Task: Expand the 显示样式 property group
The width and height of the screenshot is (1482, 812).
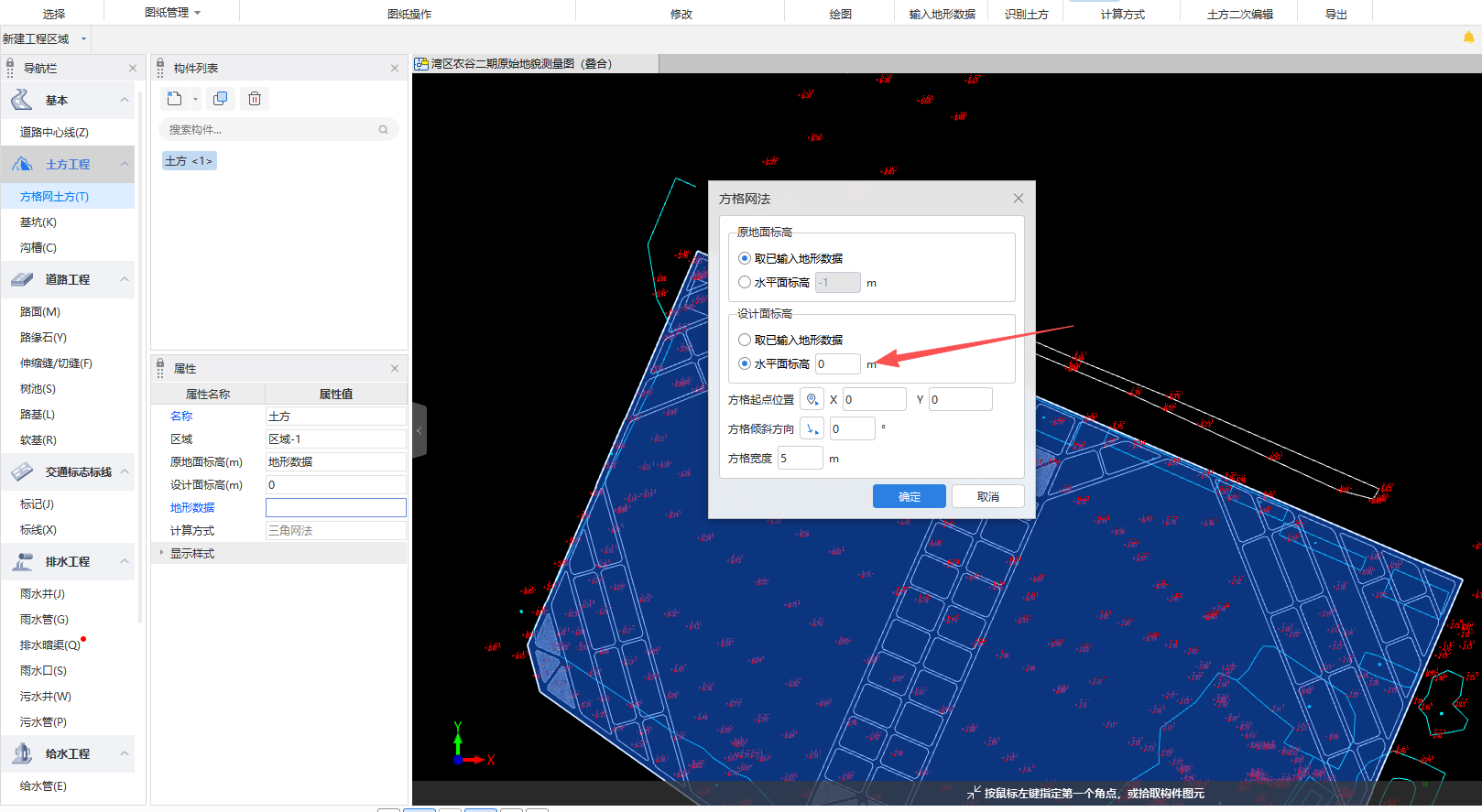Action: click(x=162, y=553)
